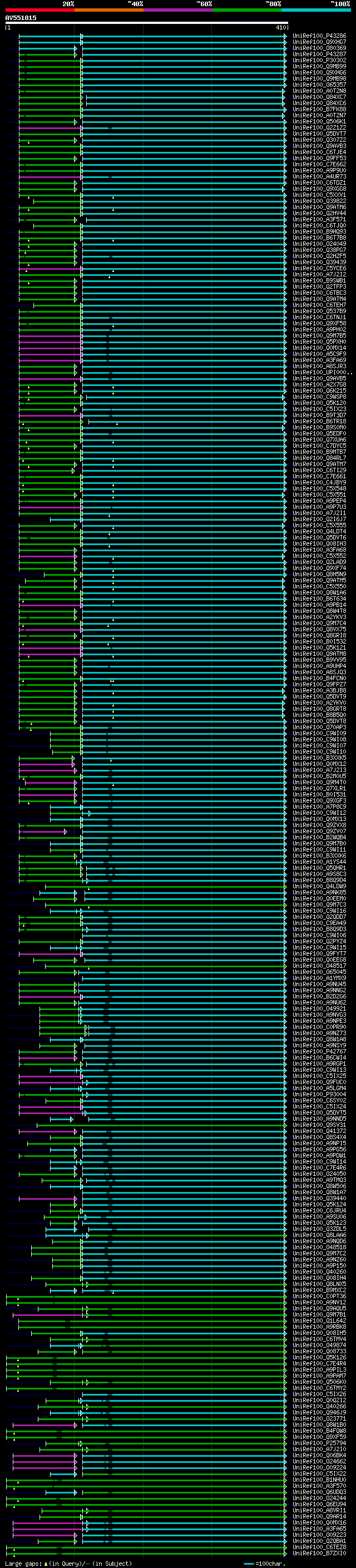Click UniRef100_A1YS44 label

click(319, 862)
